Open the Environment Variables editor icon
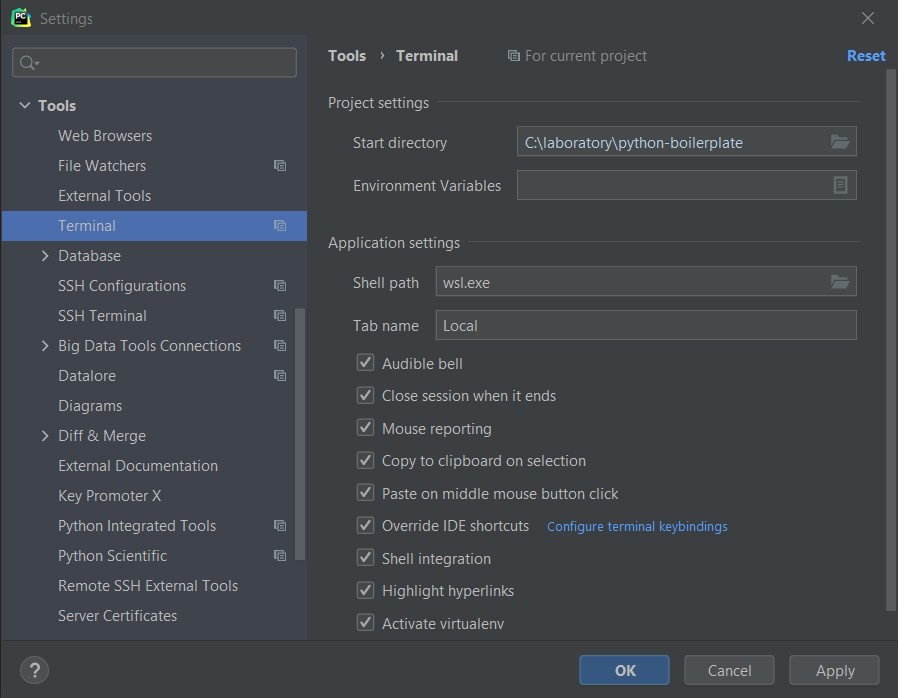The height and width of the screenshot is (698, 898). point(840,185)
